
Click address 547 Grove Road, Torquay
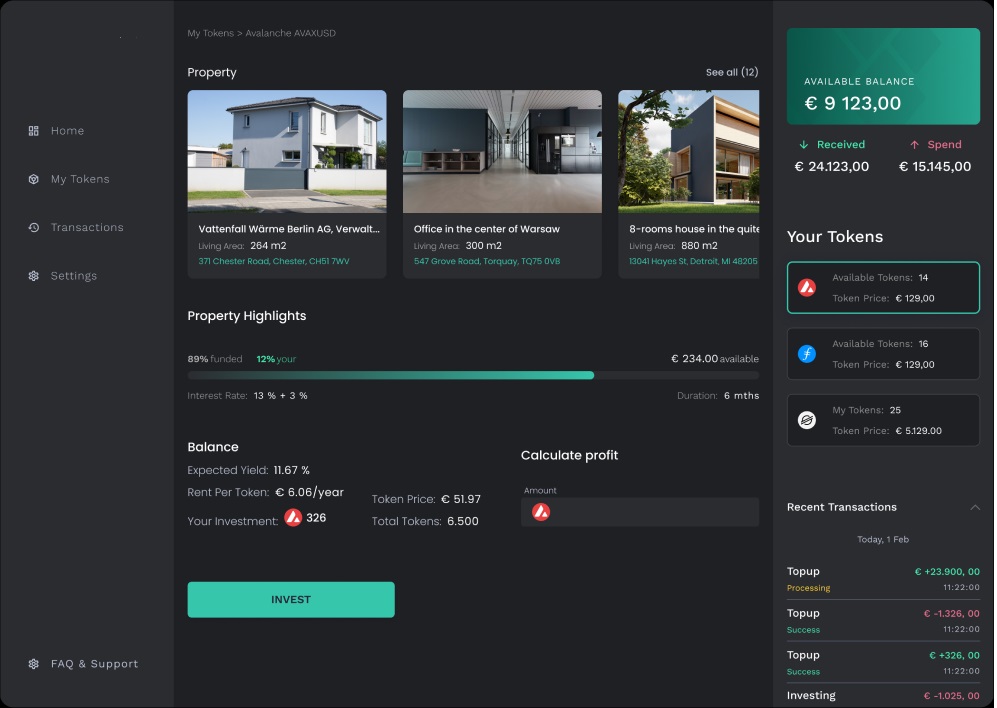[486, 261]
